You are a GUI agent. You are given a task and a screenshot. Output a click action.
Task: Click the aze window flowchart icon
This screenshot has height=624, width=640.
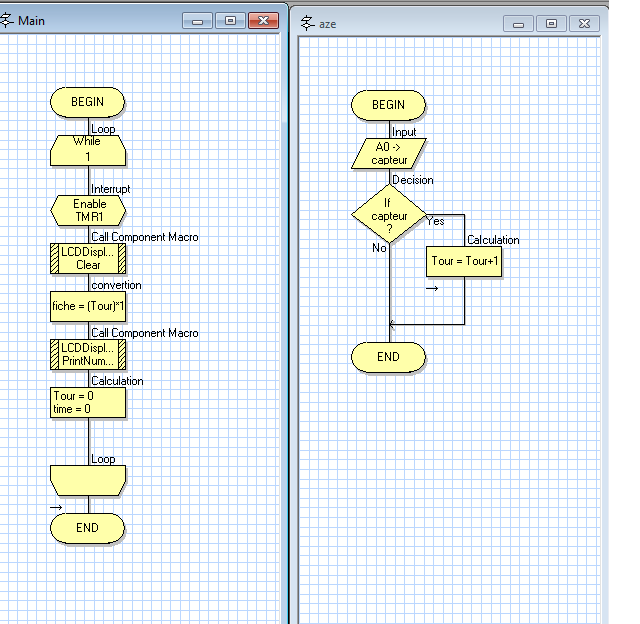click(307, 23)
